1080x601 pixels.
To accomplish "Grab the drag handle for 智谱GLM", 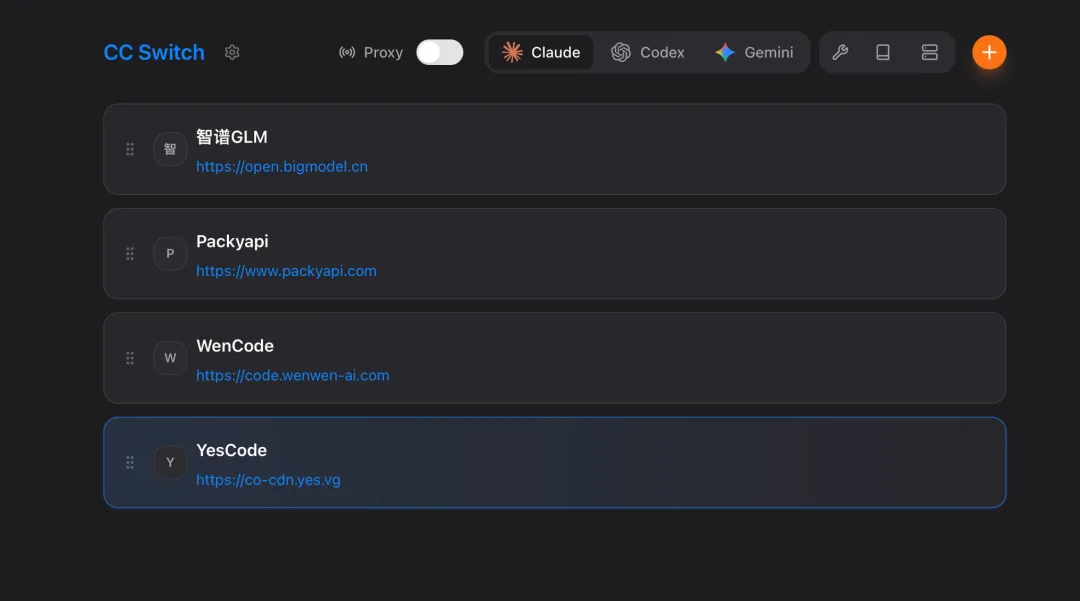I will pos(129,149).
